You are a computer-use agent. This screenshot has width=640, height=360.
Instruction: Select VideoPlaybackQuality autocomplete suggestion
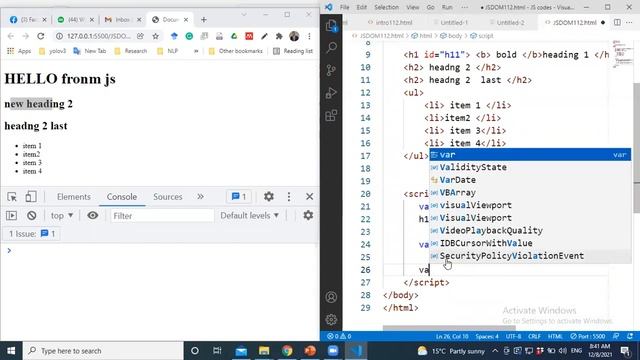530,231
